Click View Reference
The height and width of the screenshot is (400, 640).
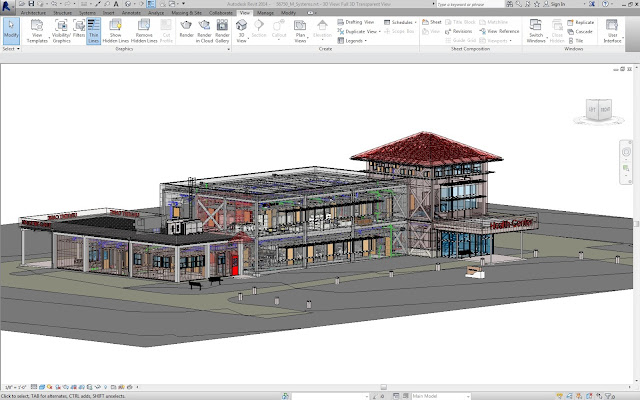[x=499, y=31]
